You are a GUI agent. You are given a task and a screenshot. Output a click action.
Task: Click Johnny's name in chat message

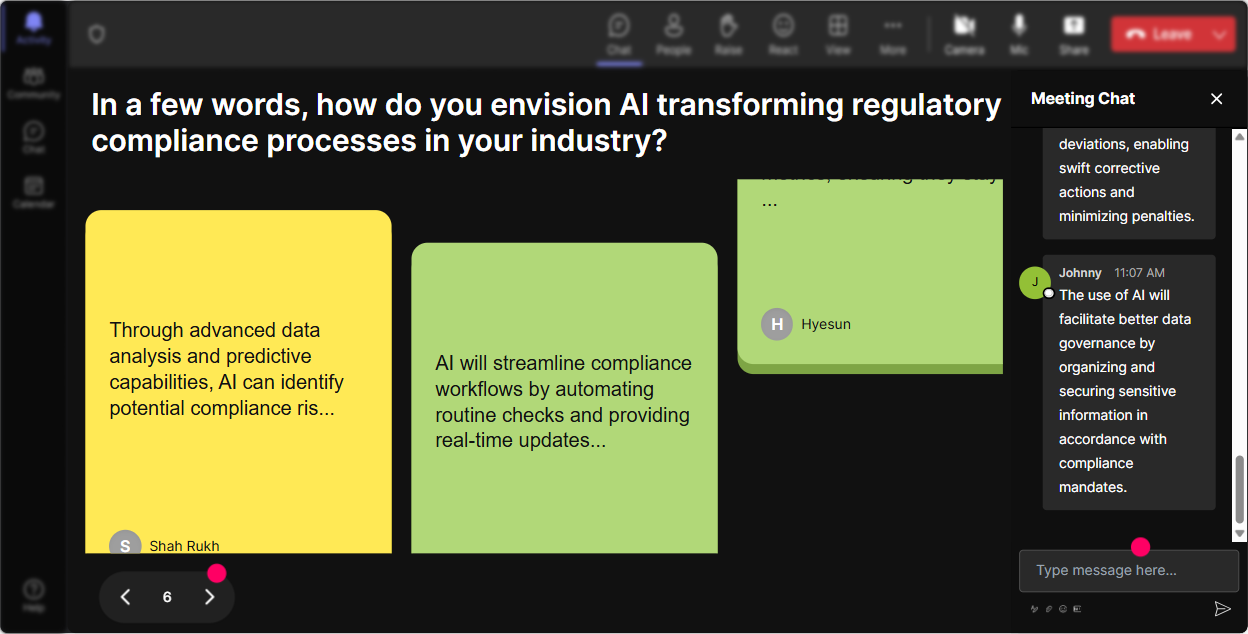point(1080,272)
